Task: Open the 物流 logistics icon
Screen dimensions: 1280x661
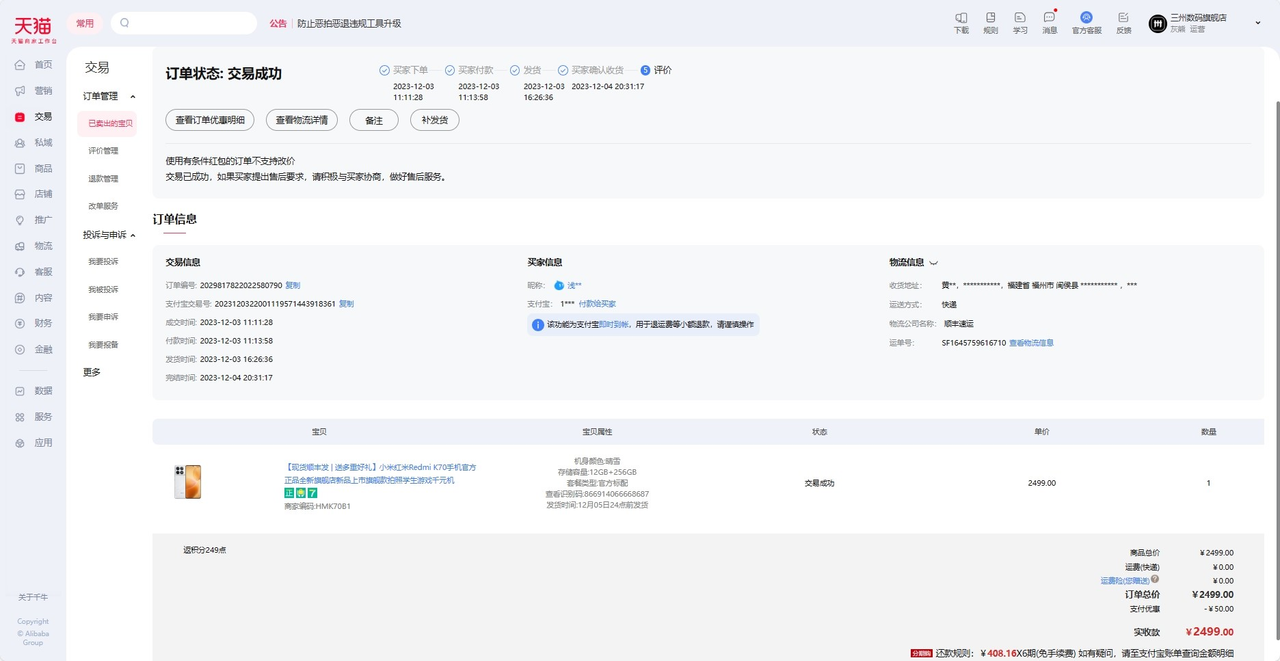Action: (20, 246)
